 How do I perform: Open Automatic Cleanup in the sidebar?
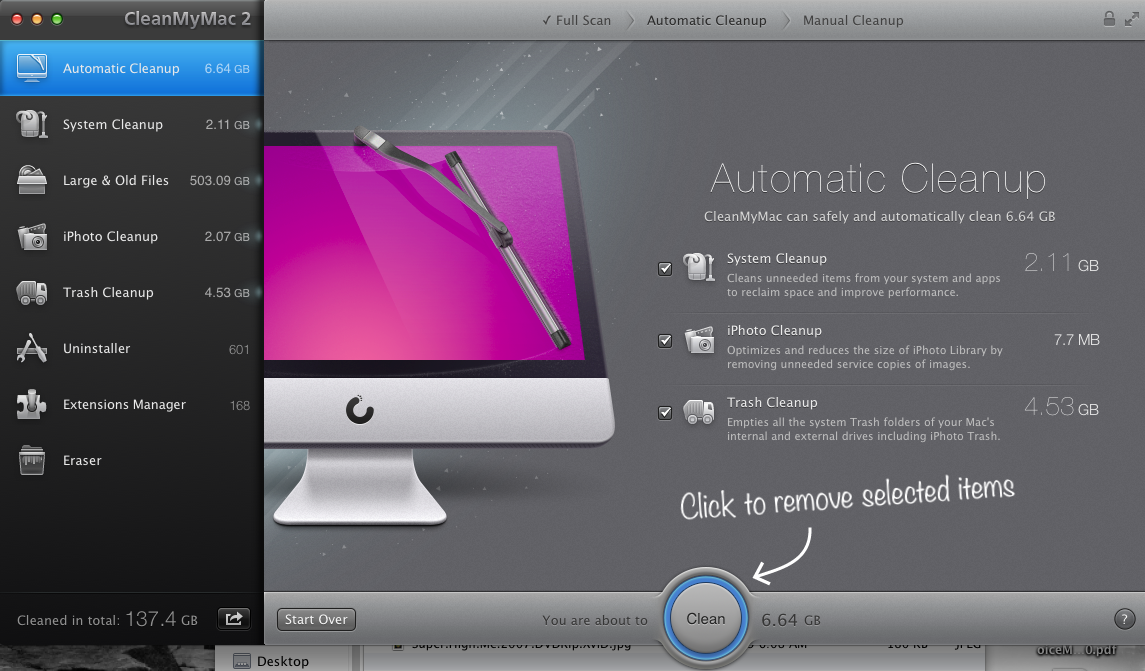coord(131,68)
